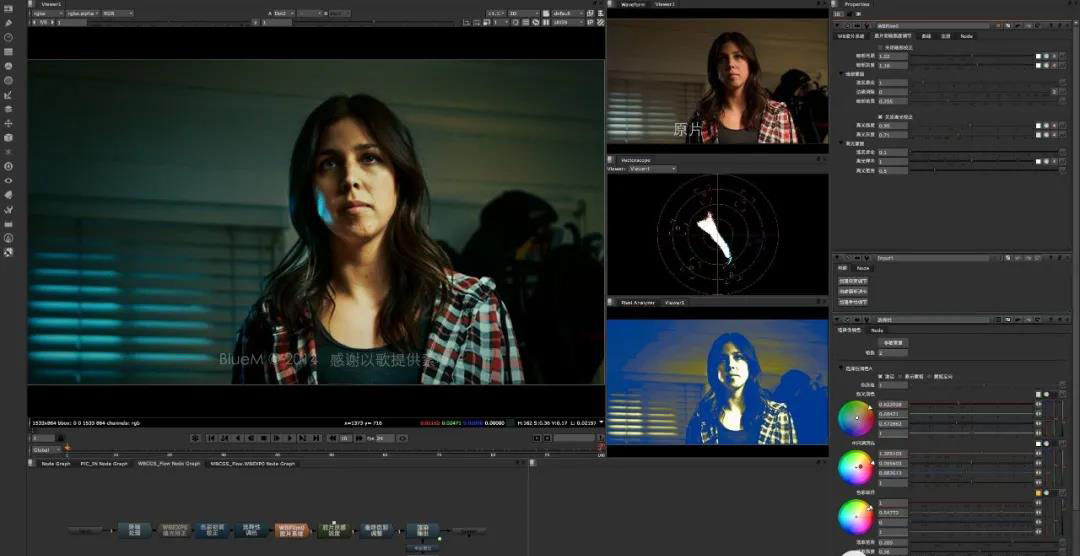The height and width of the screenshot is (556, 1080).
Task: Open the A input dropdown in viewer
Action: [x=282, y=13]
